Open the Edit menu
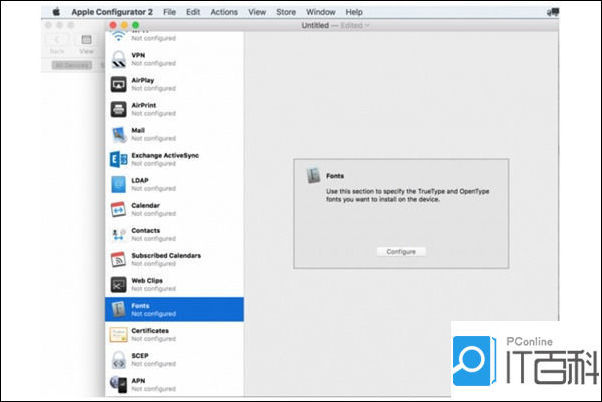The width and height of the screenshot is (602, 402). click(x=193, y=12)
